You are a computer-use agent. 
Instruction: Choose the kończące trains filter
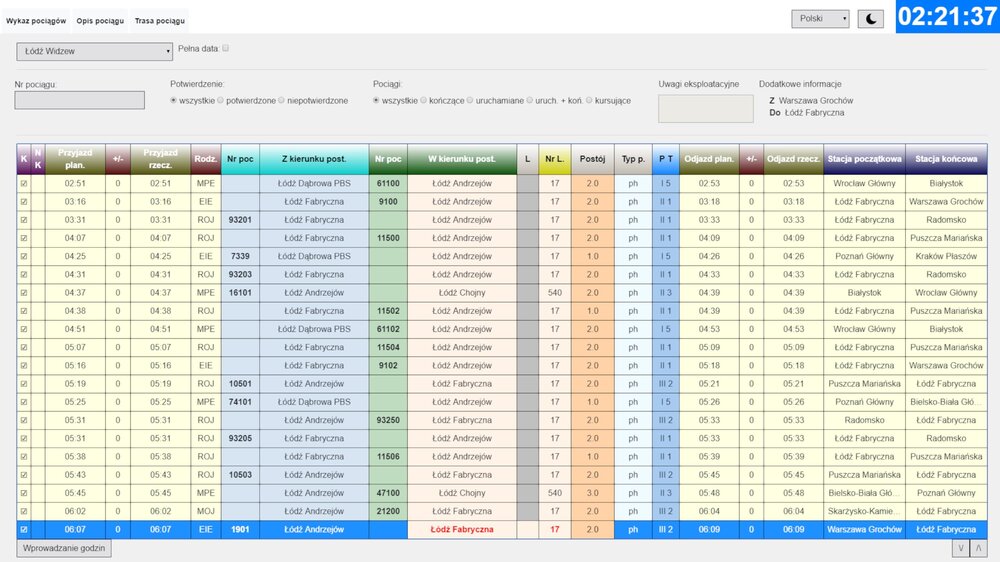(x=423, y=100)
